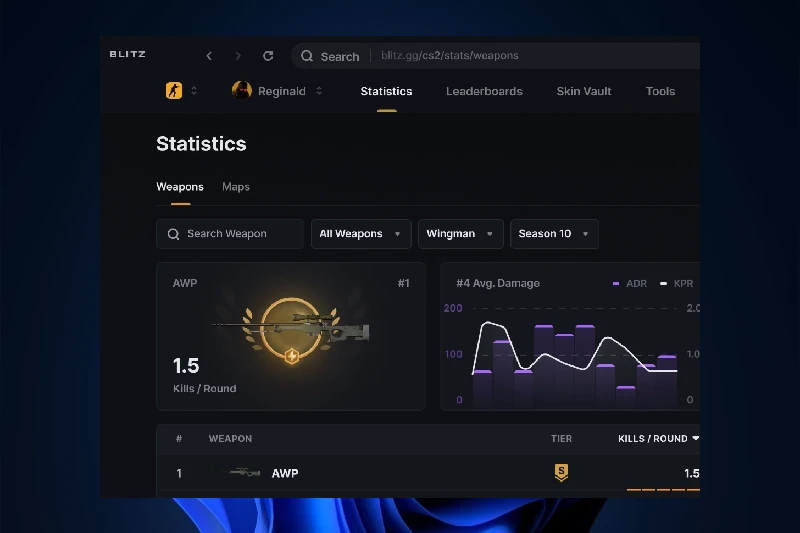Screen dimensions: 800x533
Task: Toggle the ADR legend item
Action: click(x=630, y=284)
